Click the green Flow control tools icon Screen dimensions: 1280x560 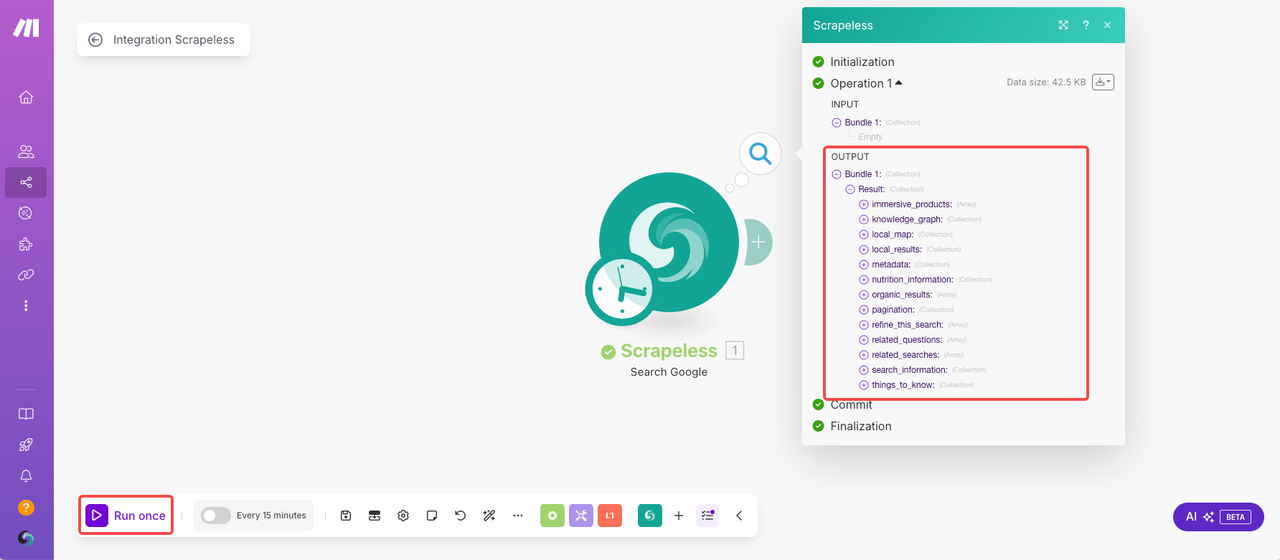pyautogui.click(x=552, y=515)
